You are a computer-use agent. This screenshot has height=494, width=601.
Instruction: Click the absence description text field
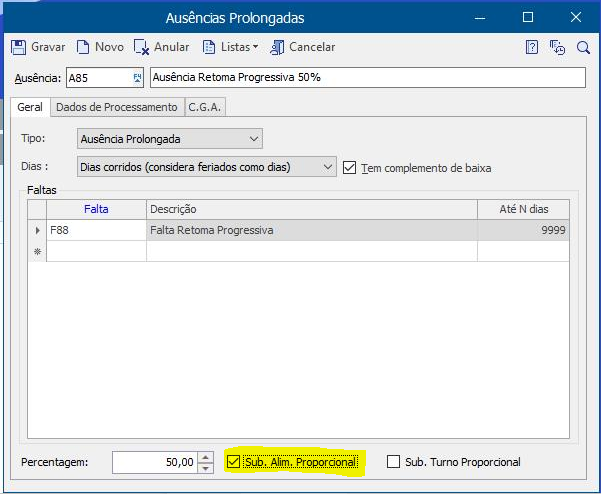click(x=366, y=78)
